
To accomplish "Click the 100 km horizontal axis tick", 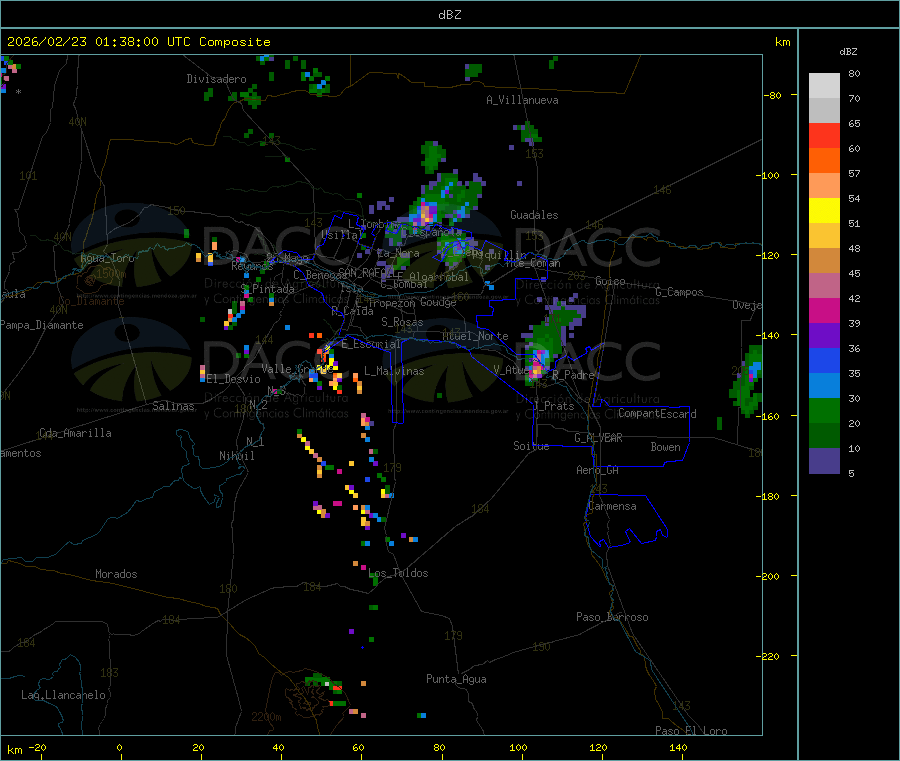I will [x=519, y=747].
